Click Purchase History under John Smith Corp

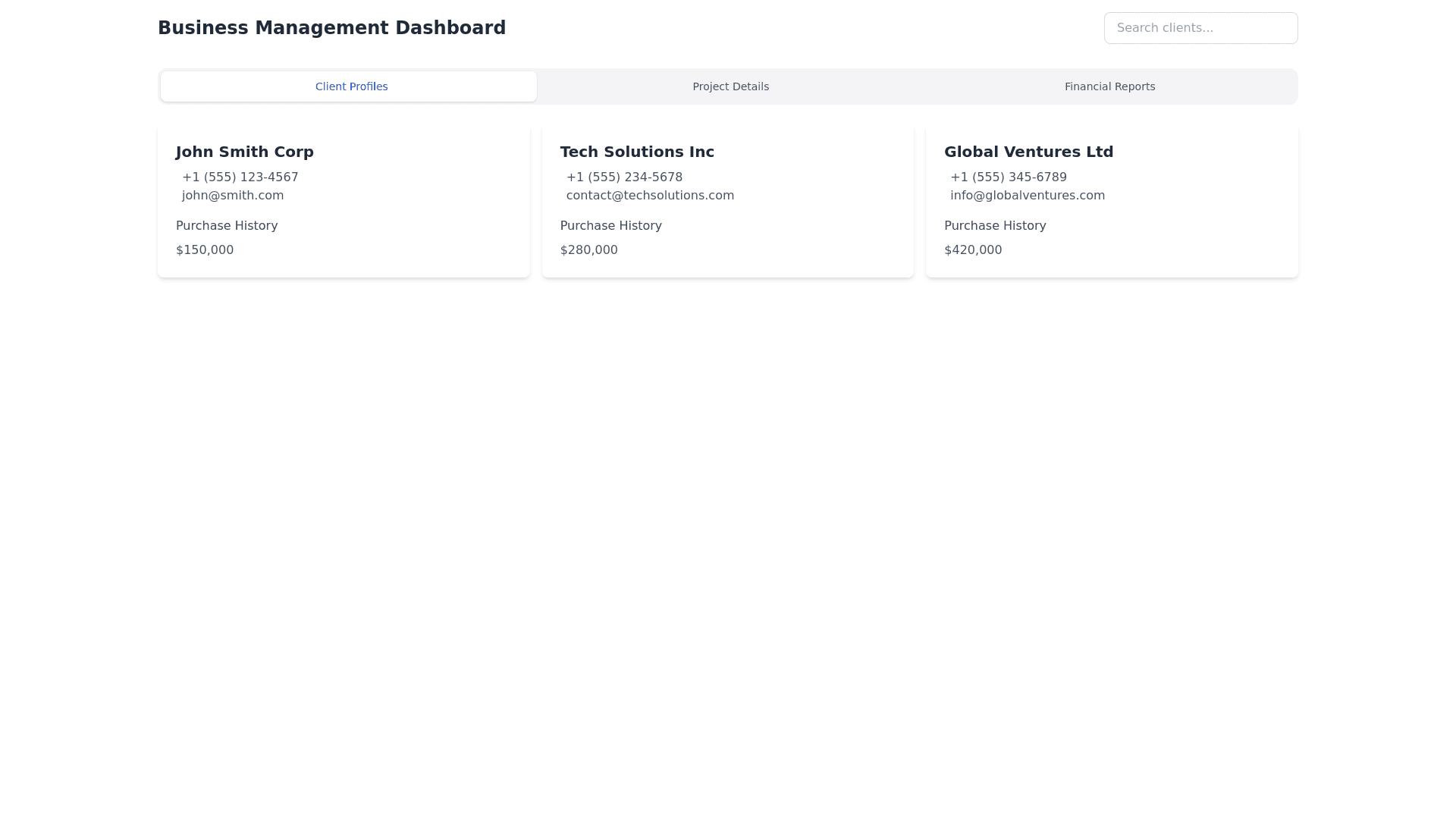[x=227, y=225]
